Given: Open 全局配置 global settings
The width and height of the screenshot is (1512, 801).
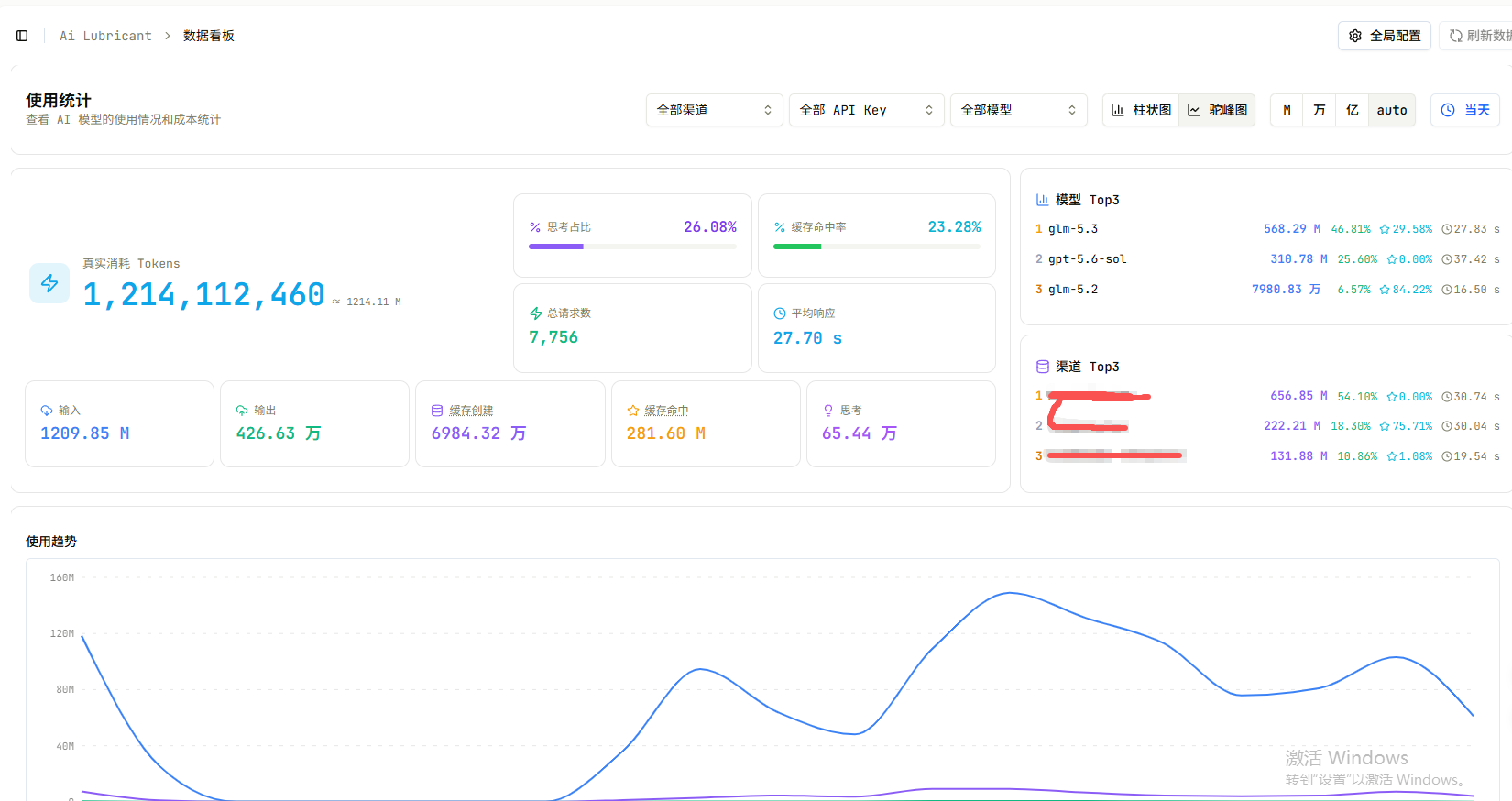Looking at the screenshot, I should pos(1385,36).
